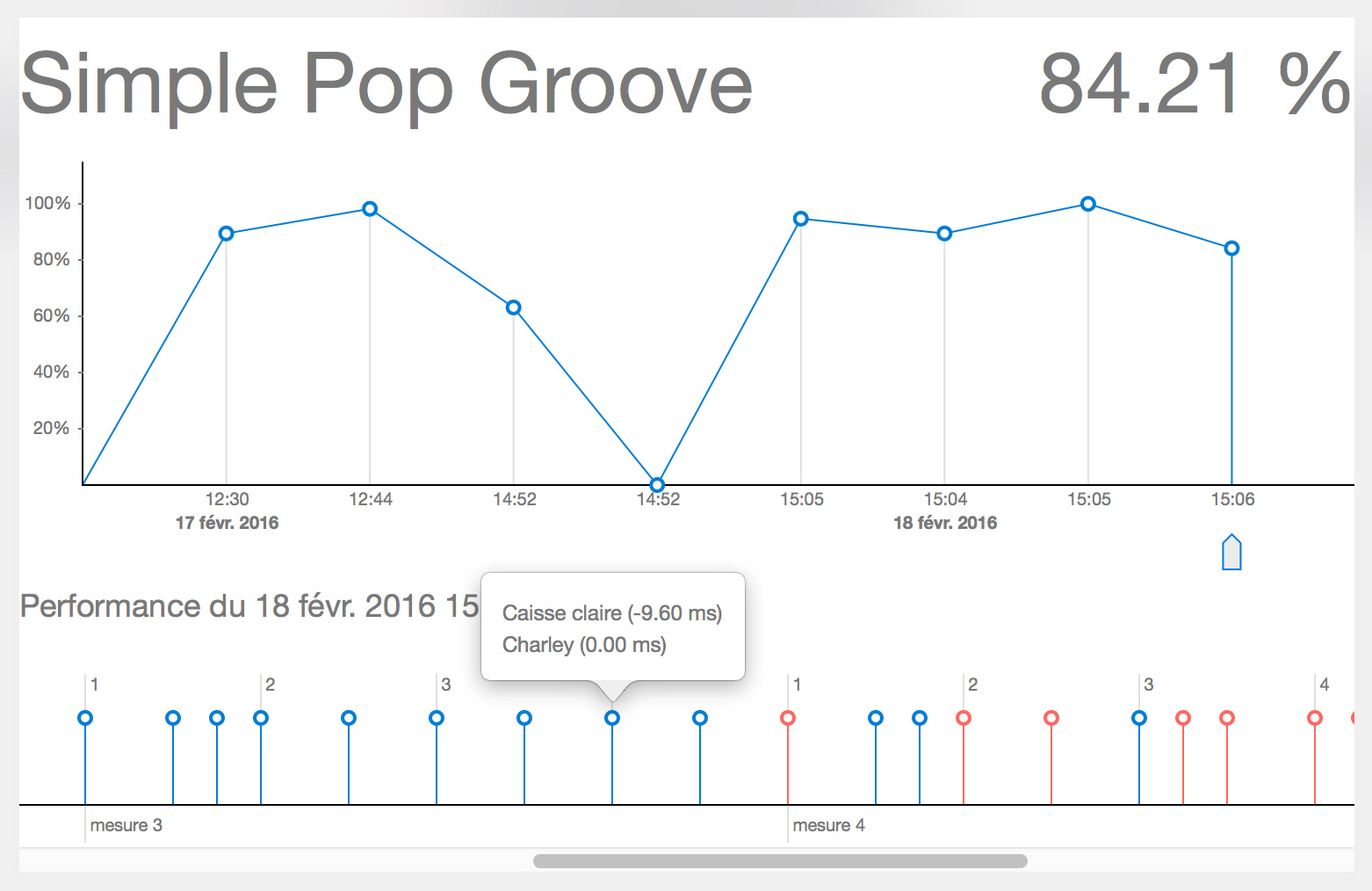Select Charley entry in the tooltip
Viewport: 1372px width, 891px height.
click(584, 645)
